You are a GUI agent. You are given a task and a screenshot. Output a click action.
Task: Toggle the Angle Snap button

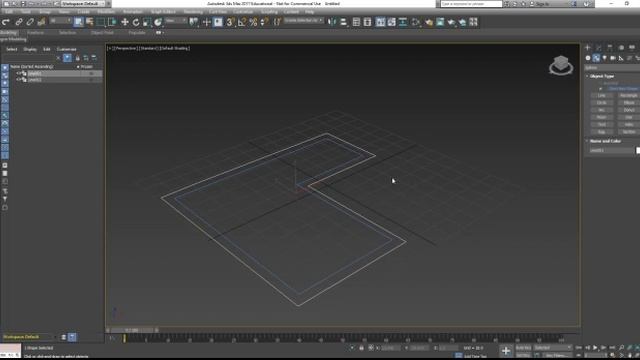tap(242, 22)
